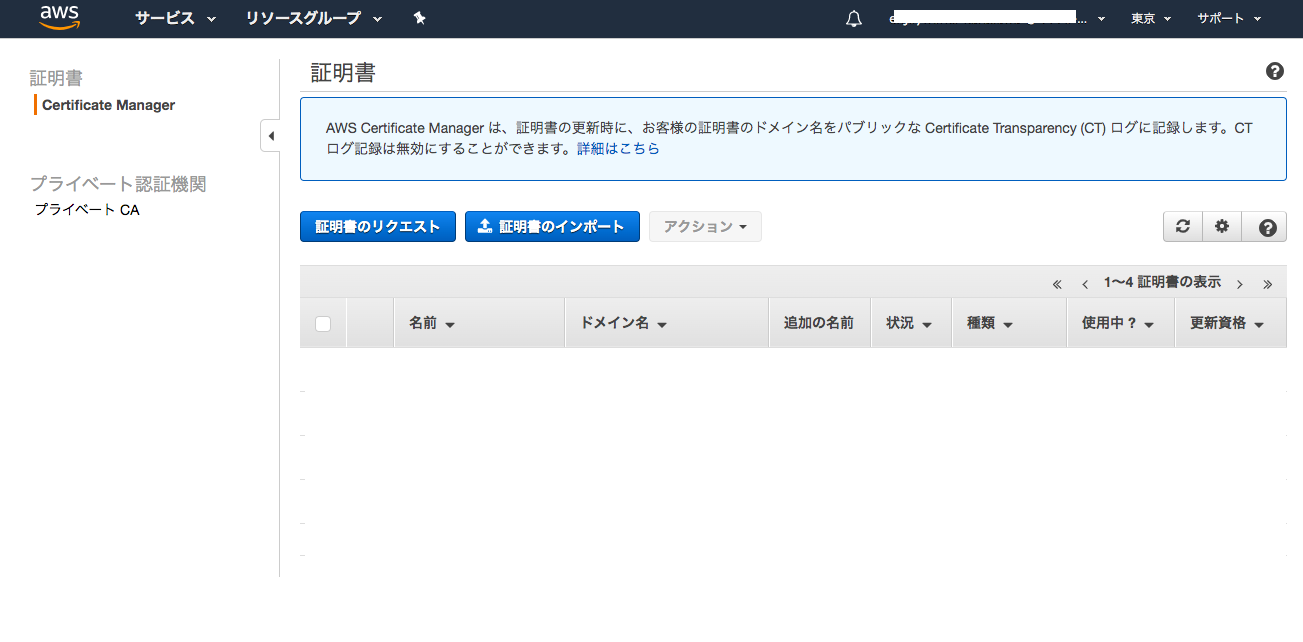Select Certificate Manager in the sidebar
1303x642 pixels.
click(108, 105)
